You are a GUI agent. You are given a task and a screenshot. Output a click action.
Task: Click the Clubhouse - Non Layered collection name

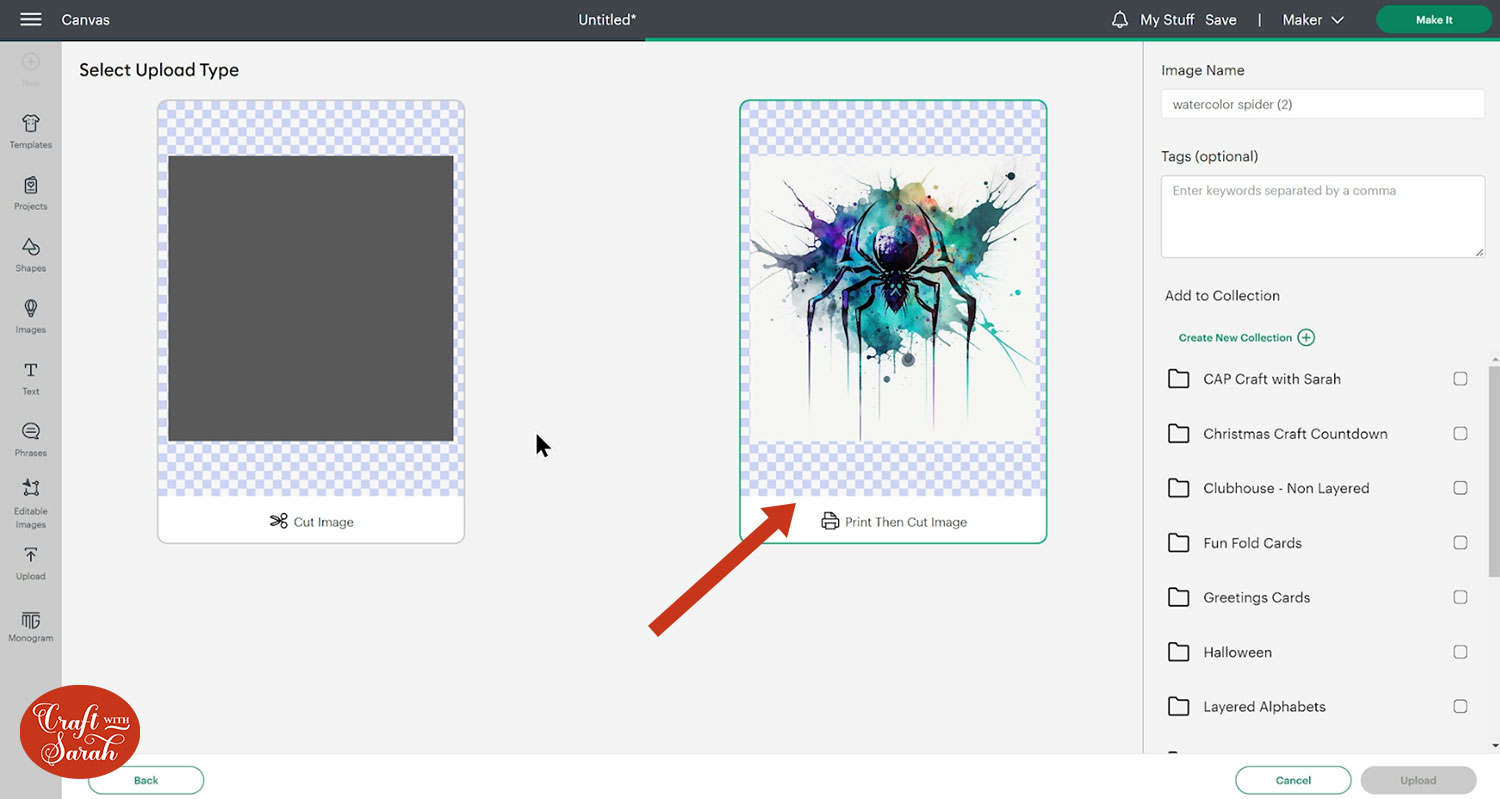coord(1286,488)
